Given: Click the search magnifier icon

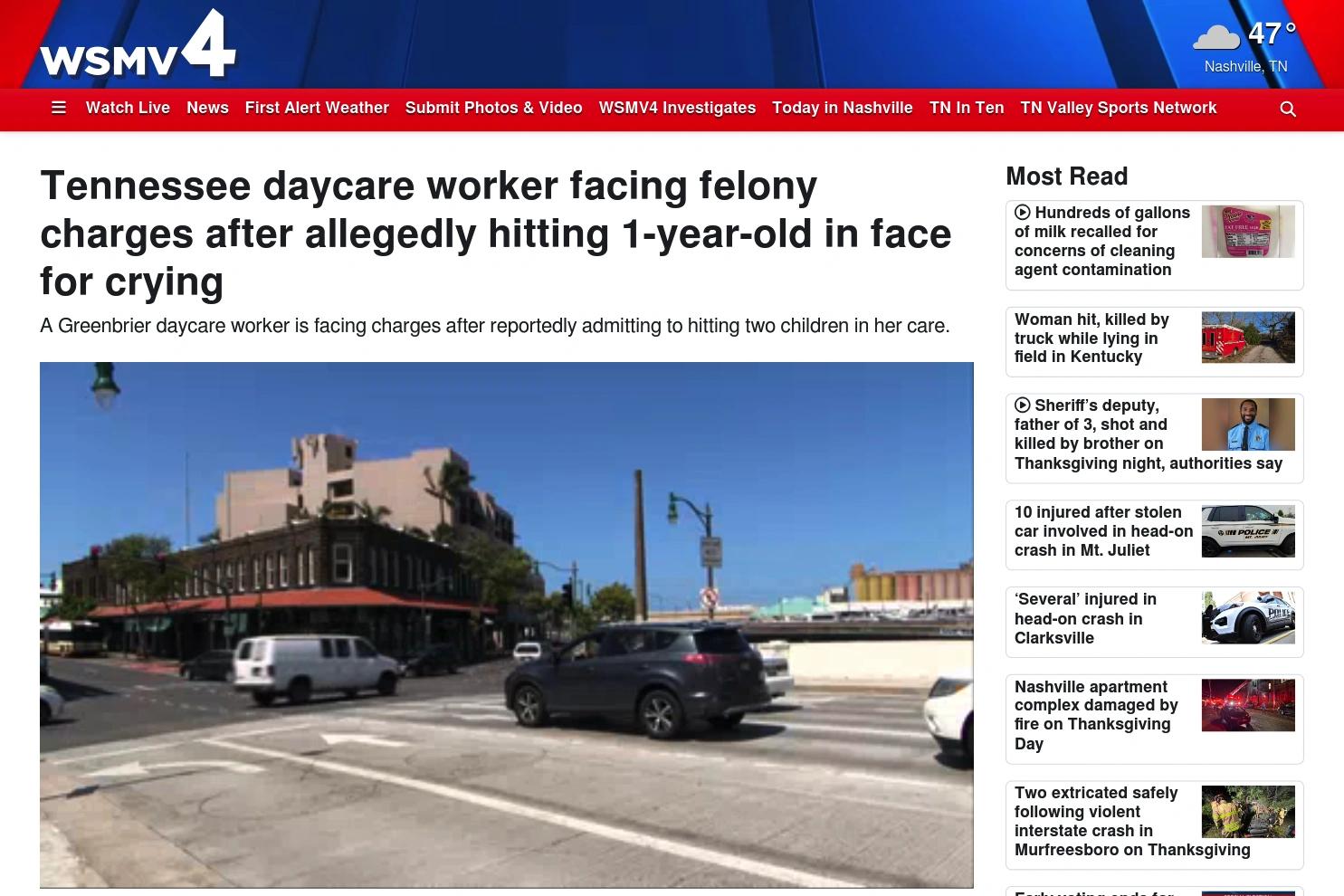Looking at the screenshot, I should pos(1288,109).
